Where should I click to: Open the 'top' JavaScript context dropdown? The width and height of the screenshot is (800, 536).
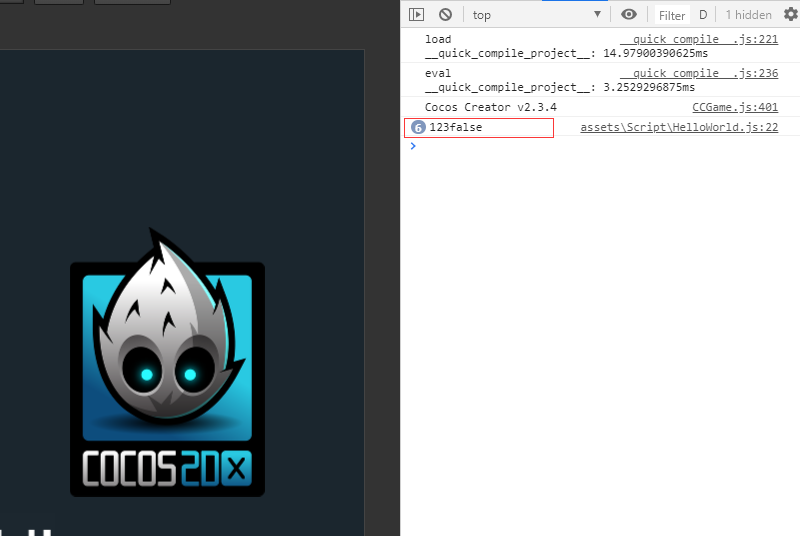click(537, 15)
